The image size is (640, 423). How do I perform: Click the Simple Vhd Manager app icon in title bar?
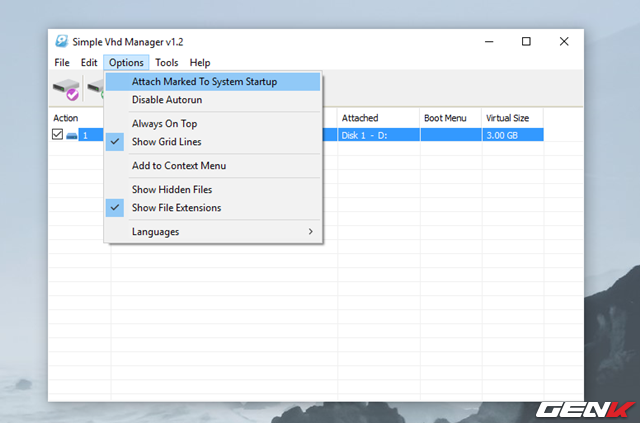62,41
